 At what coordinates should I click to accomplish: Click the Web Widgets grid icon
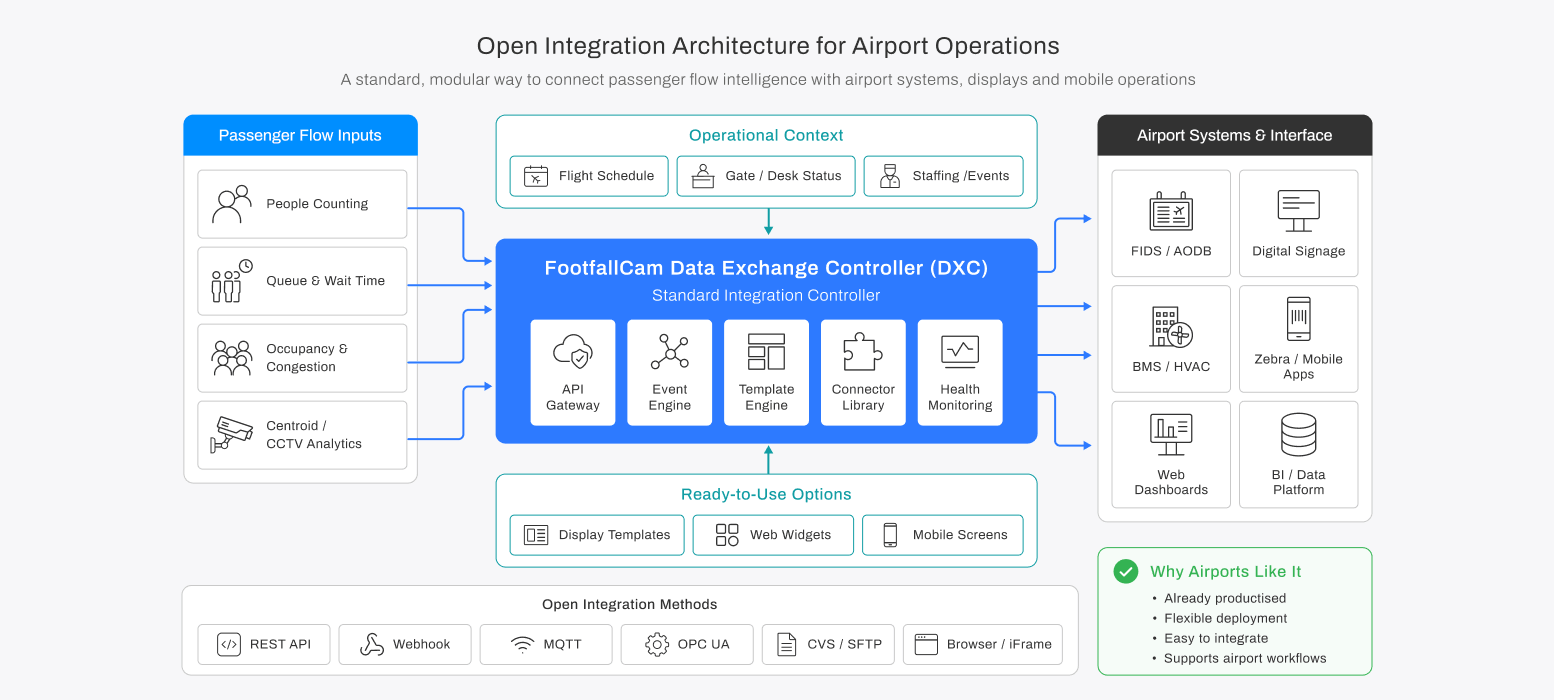727,535
